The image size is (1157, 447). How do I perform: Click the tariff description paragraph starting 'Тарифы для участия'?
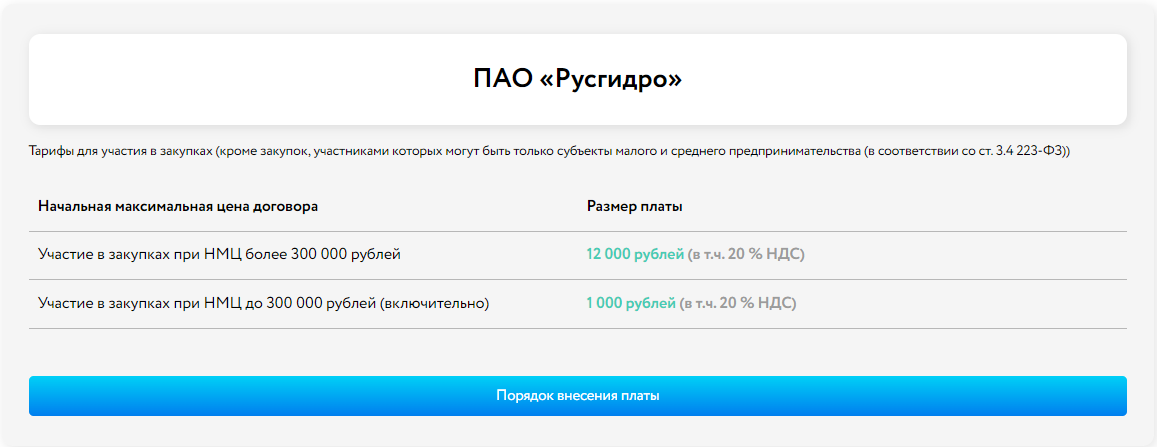click(549, 151)
